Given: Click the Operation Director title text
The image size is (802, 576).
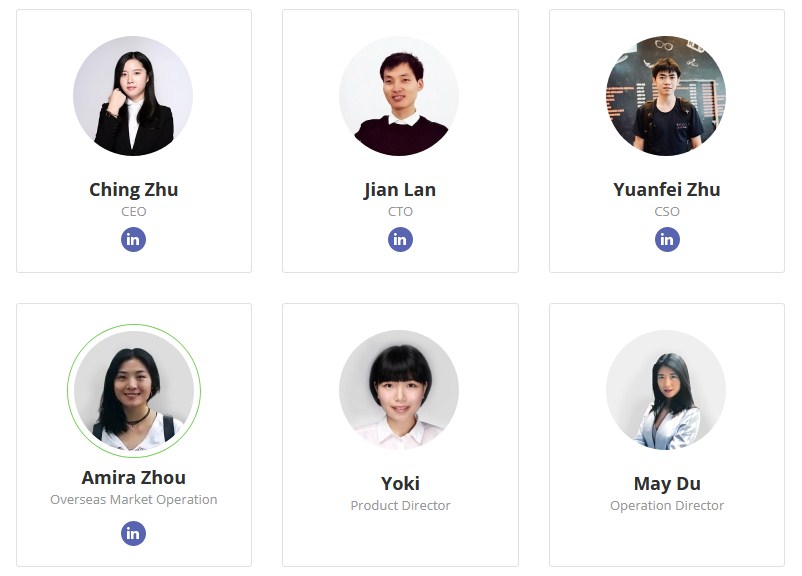Looking at the screenshot, I should (667, 505).
